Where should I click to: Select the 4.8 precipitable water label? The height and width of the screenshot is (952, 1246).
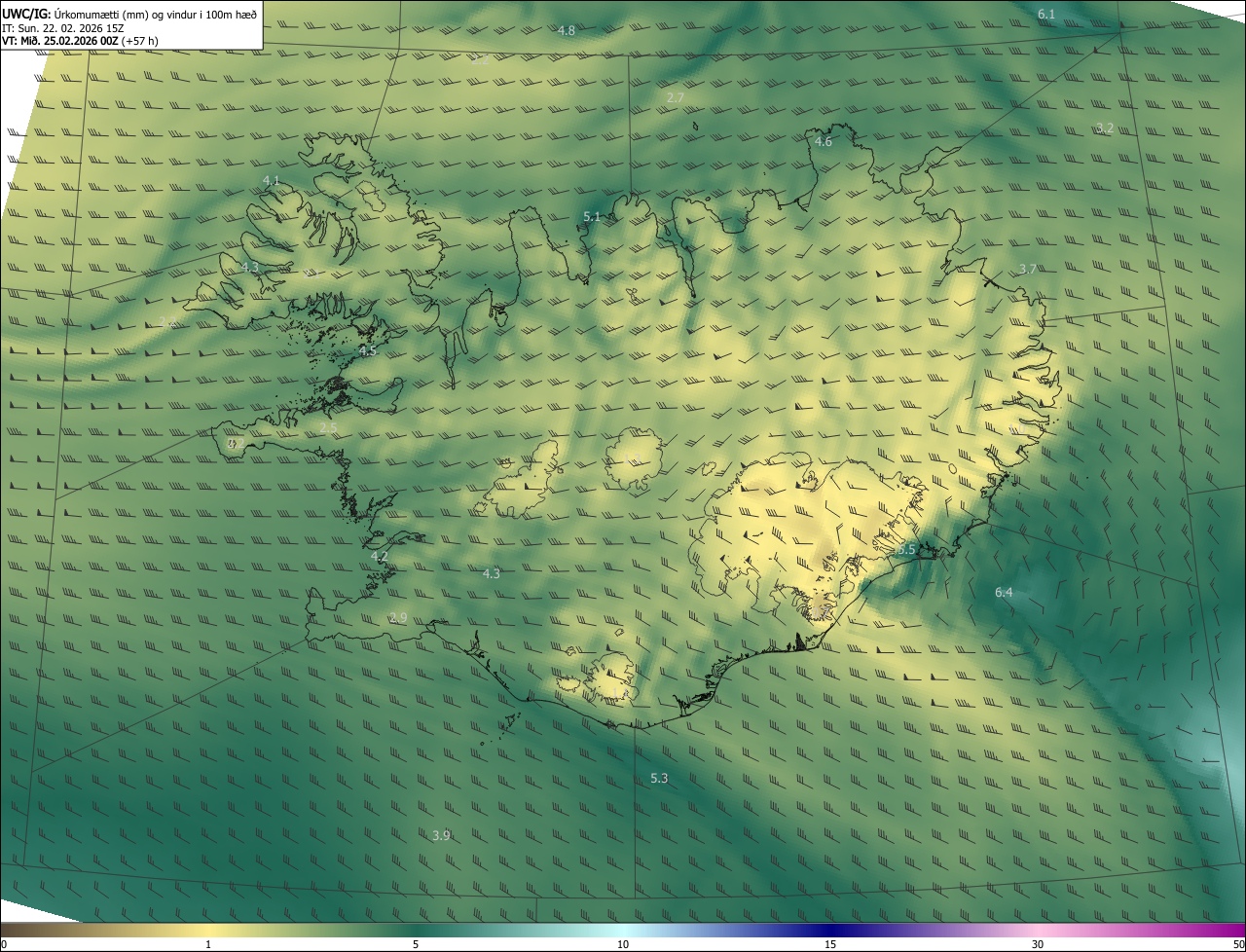(566, 31)
